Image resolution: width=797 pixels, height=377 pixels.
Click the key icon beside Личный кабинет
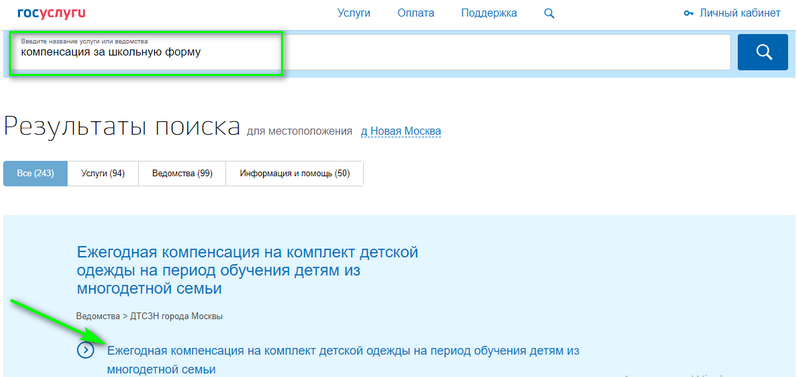688,14
